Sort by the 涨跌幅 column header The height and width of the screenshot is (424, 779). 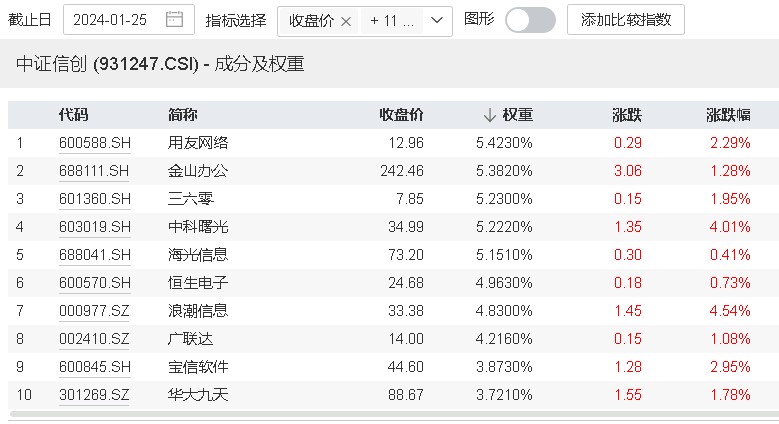[728, 115]
